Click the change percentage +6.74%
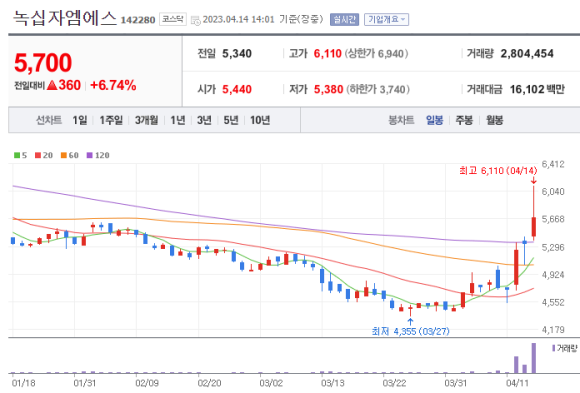The image size is (580, 393). point(113,85)
